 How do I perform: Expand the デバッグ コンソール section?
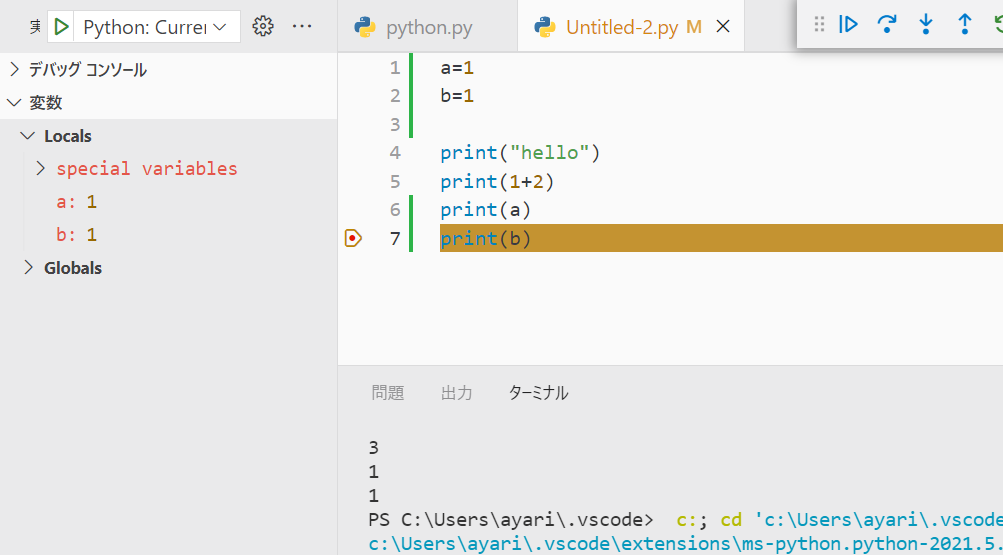[x=168, y=69]
